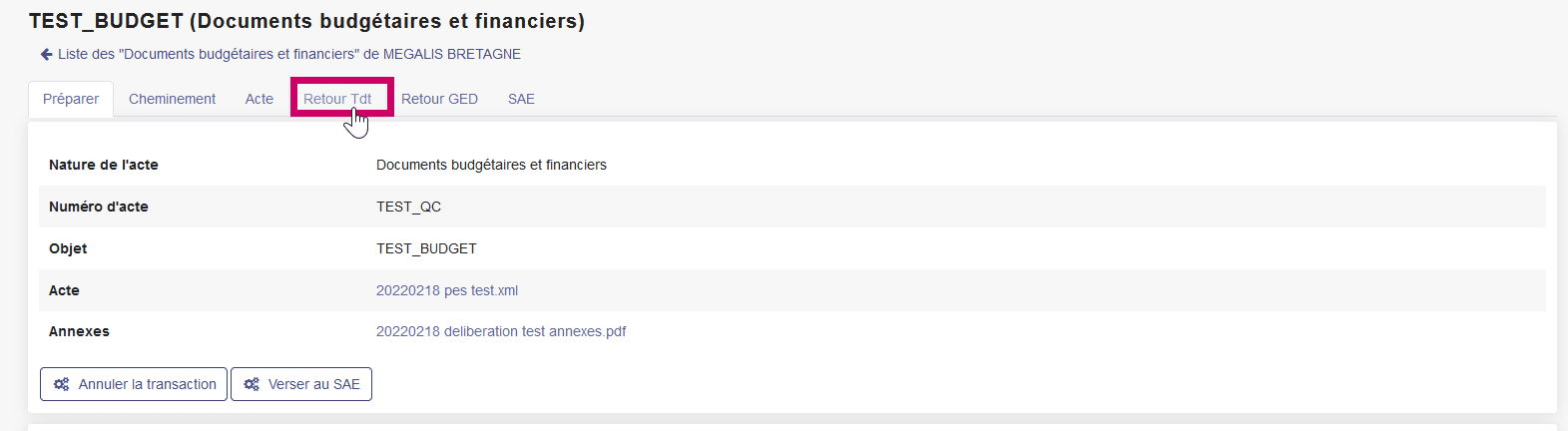
Task: Switch to the Cheminement tab
Action: [172, 99]
